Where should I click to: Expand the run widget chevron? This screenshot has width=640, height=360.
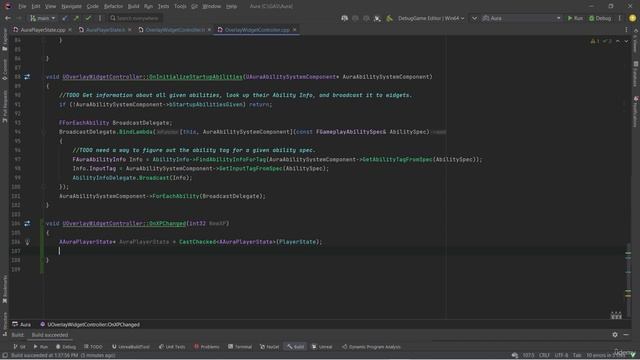tap(474, 18)
